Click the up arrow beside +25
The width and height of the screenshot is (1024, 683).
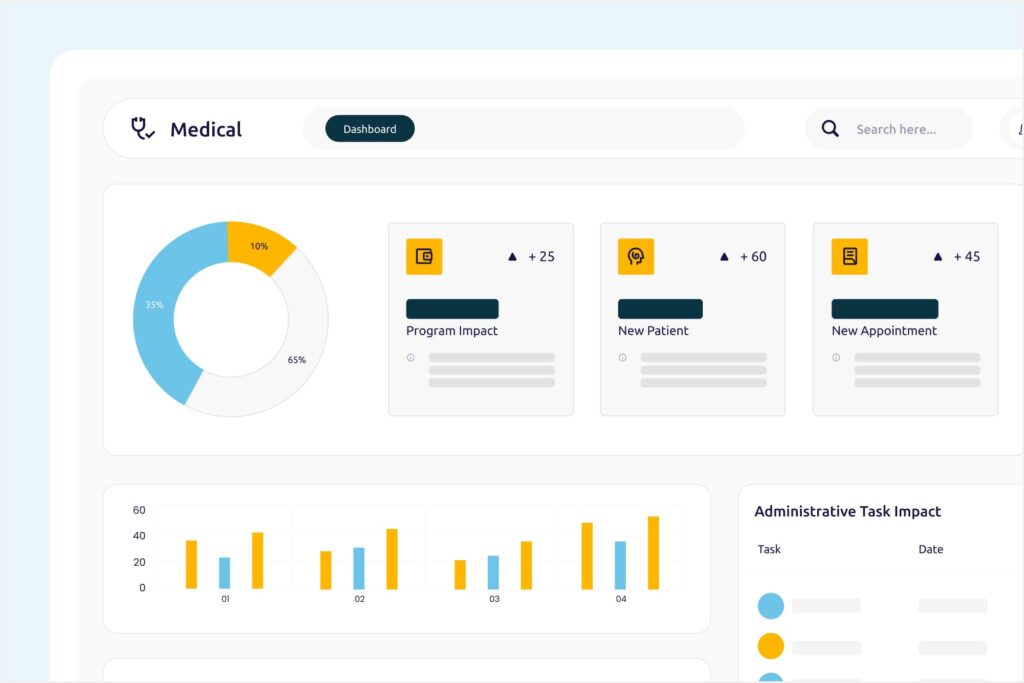click(513, 257)
